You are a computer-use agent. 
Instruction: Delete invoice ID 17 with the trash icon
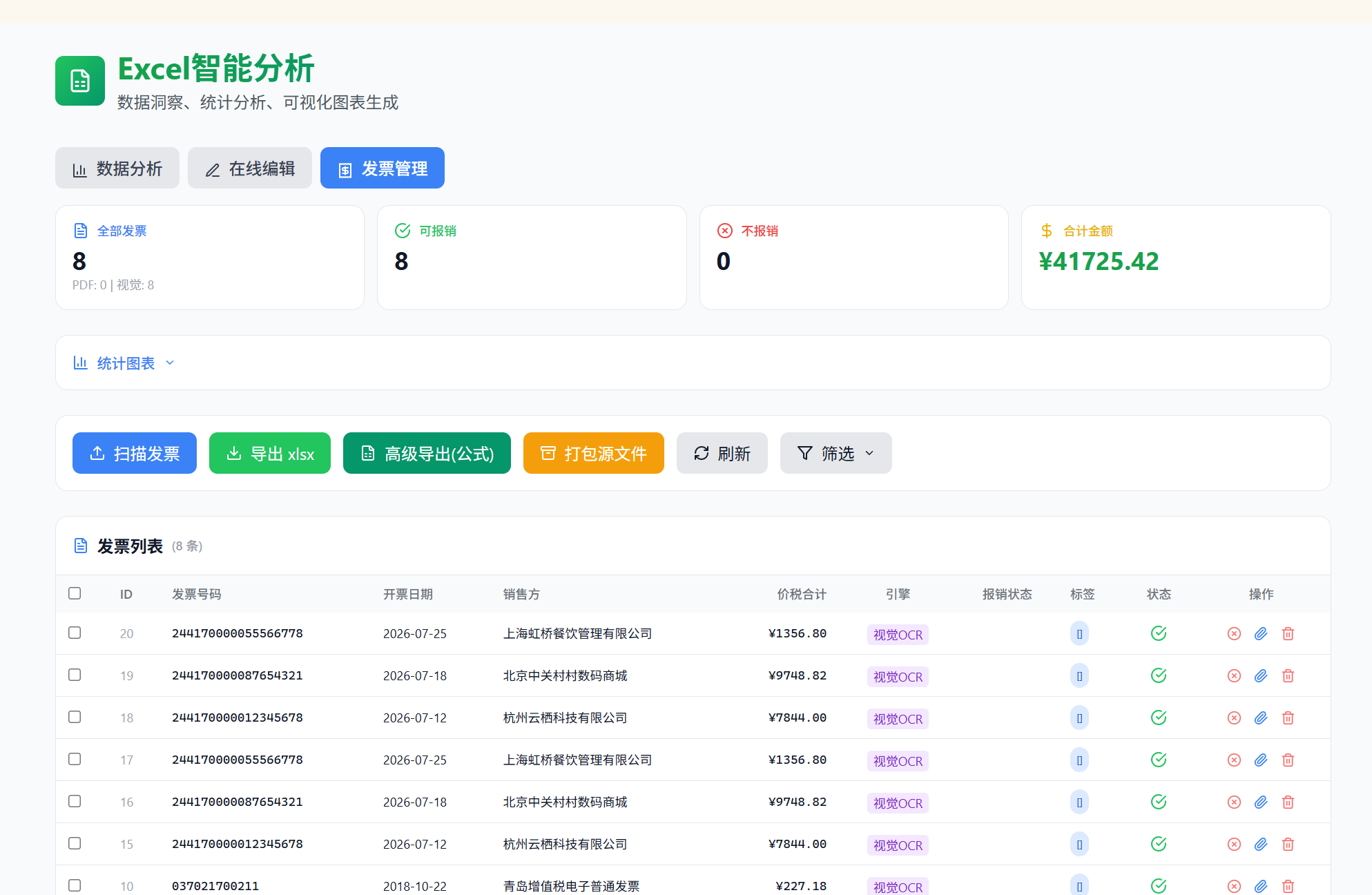tap(1288, 760)
